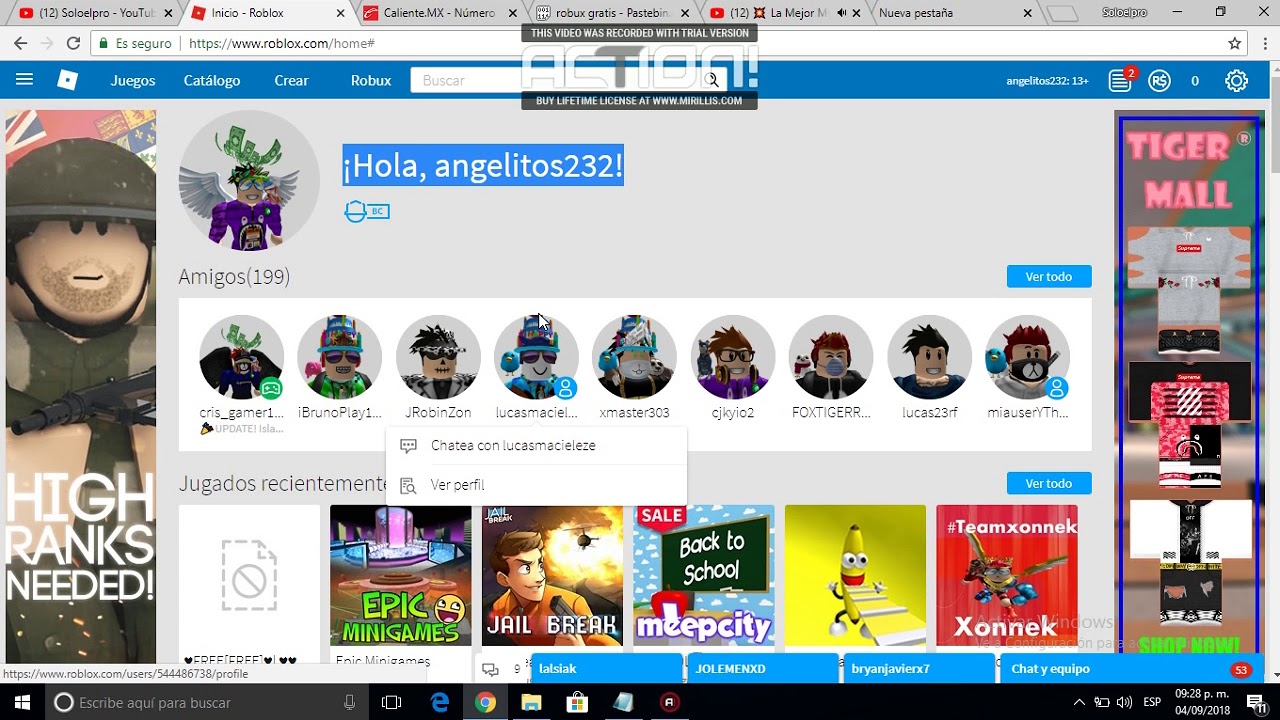Open Chrome's three-dot menu
The height and width of the screenshot is (720, 1280).
click(1263, 43)
